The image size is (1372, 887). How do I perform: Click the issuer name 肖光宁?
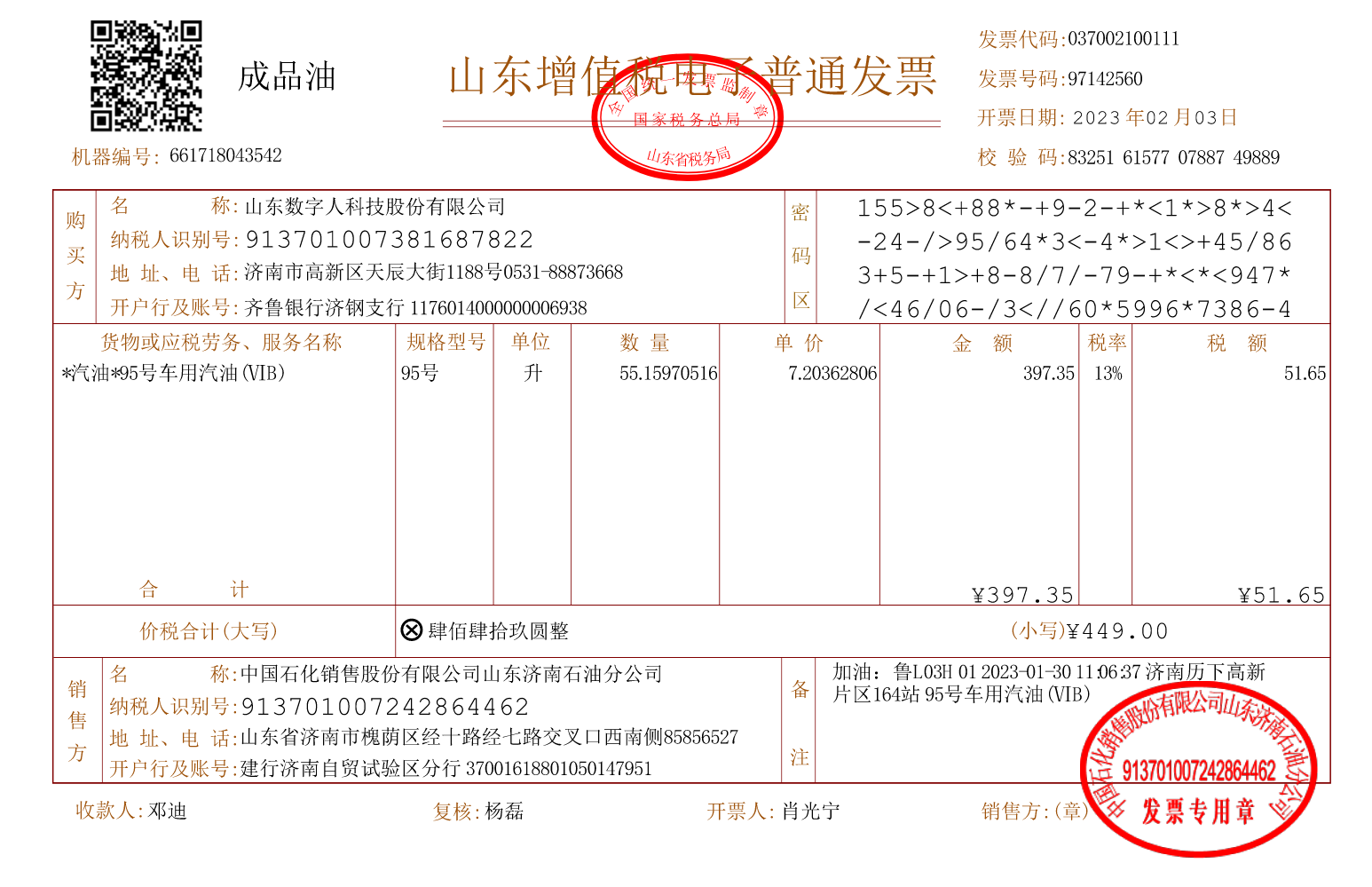pyautogui.click(x=810, y=811)
